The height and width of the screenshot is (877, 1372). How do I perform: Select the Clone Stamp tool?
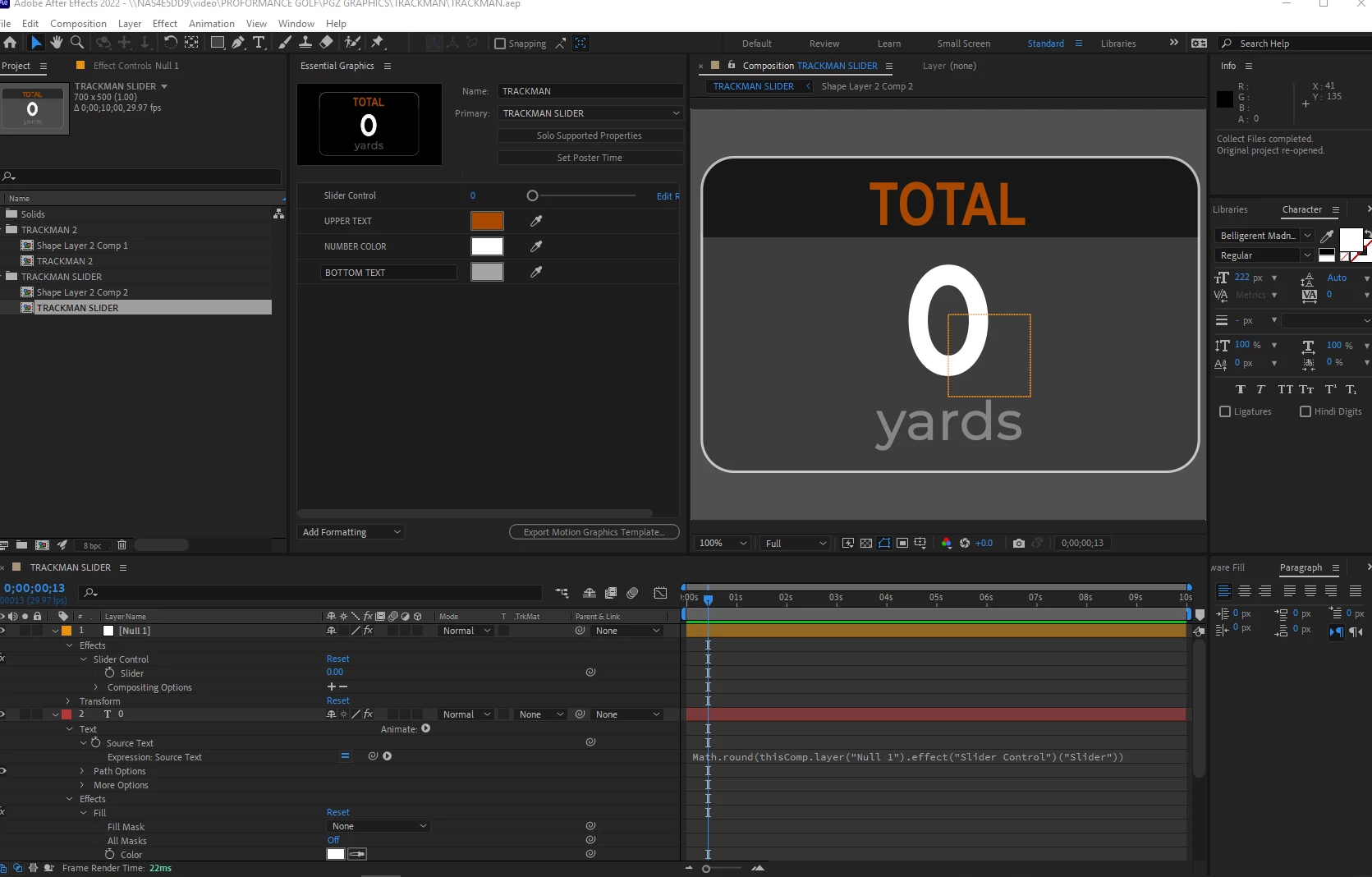[305, 43]
